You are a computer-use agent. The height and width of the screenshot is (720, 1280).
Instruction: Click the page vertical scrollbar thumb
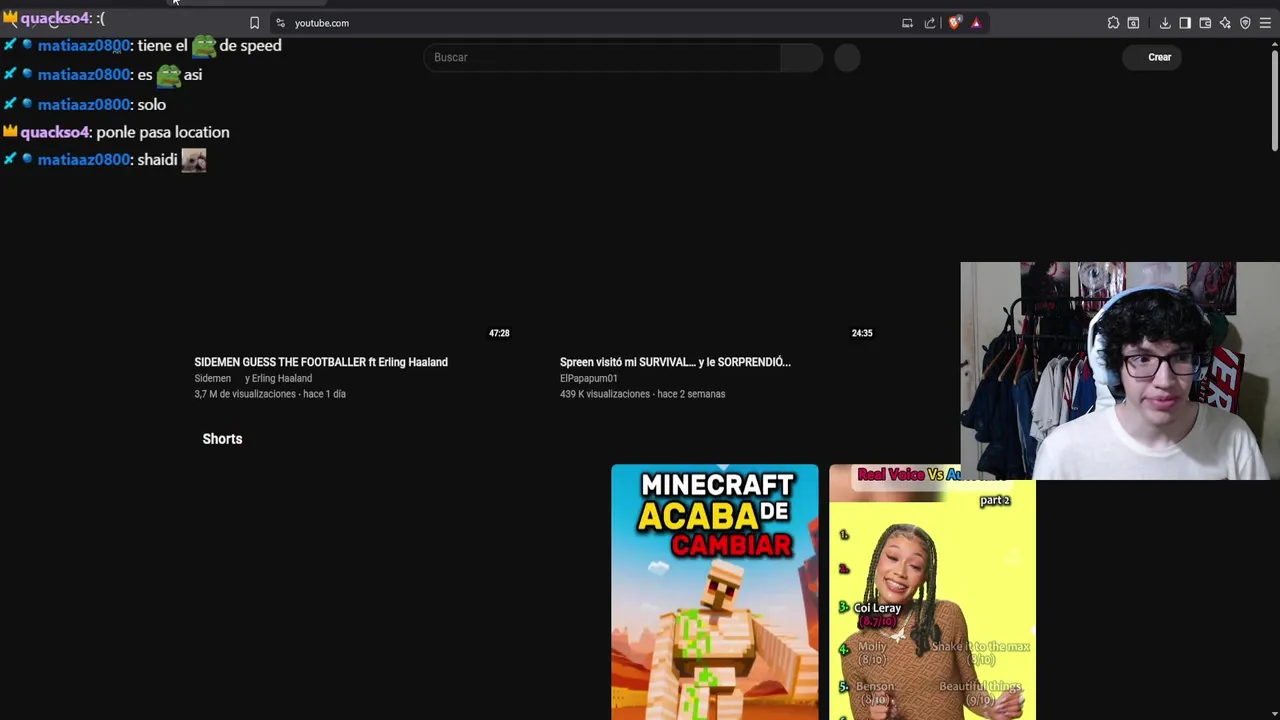(1274, 100)
